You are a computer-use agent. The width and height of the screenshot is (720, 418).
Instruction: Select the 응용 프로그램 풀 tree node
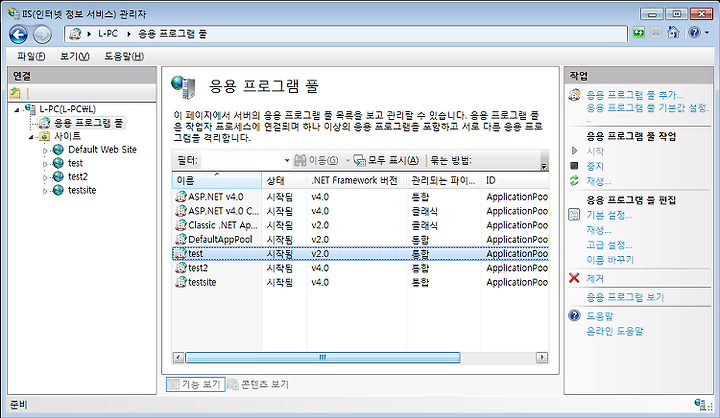(83, 123)
